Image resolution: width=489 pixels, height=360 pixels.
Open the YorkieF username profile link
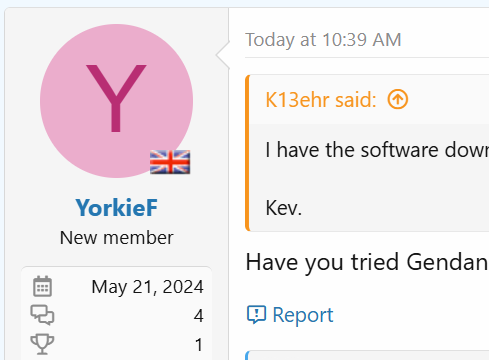click(116, 208)
